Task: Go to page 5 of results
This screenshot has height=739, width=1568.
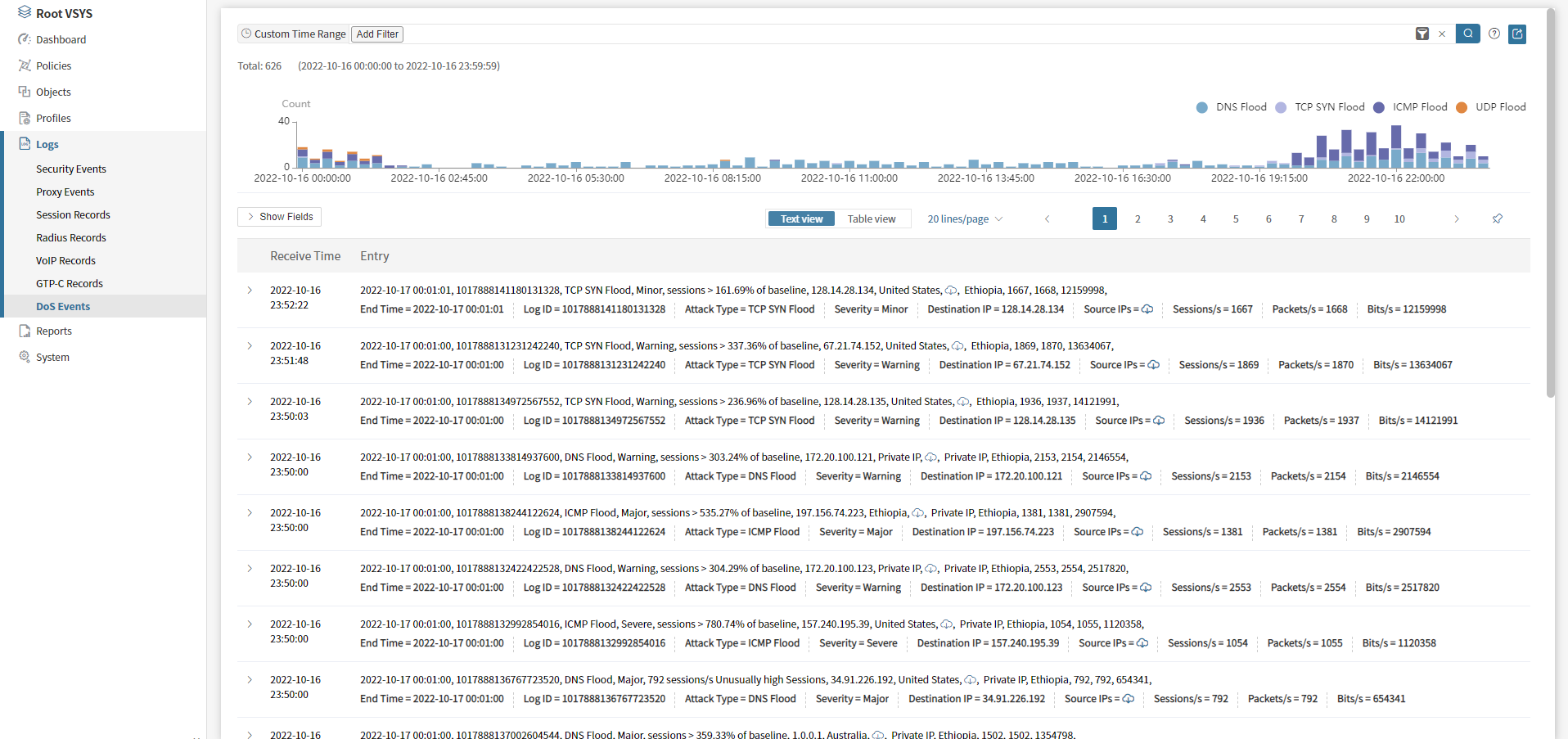Action: (x=1236, y=219)
